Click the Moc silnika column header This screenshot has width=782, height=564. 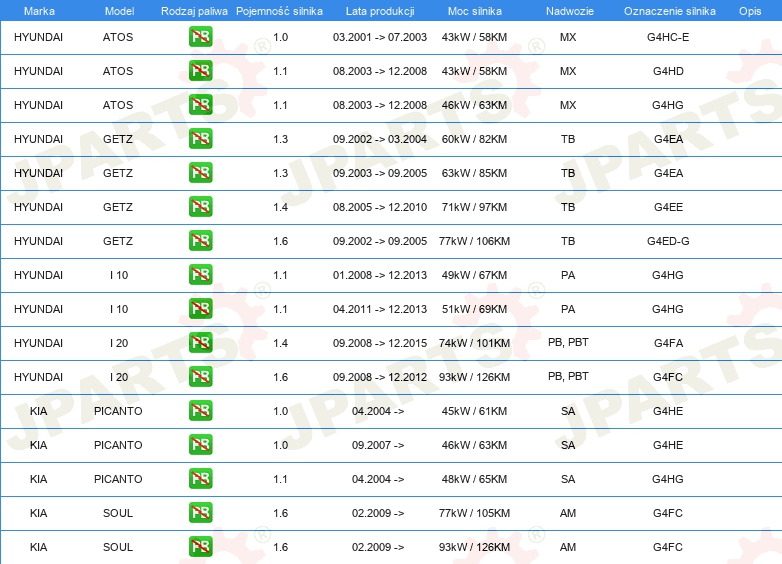pos(475,11)
